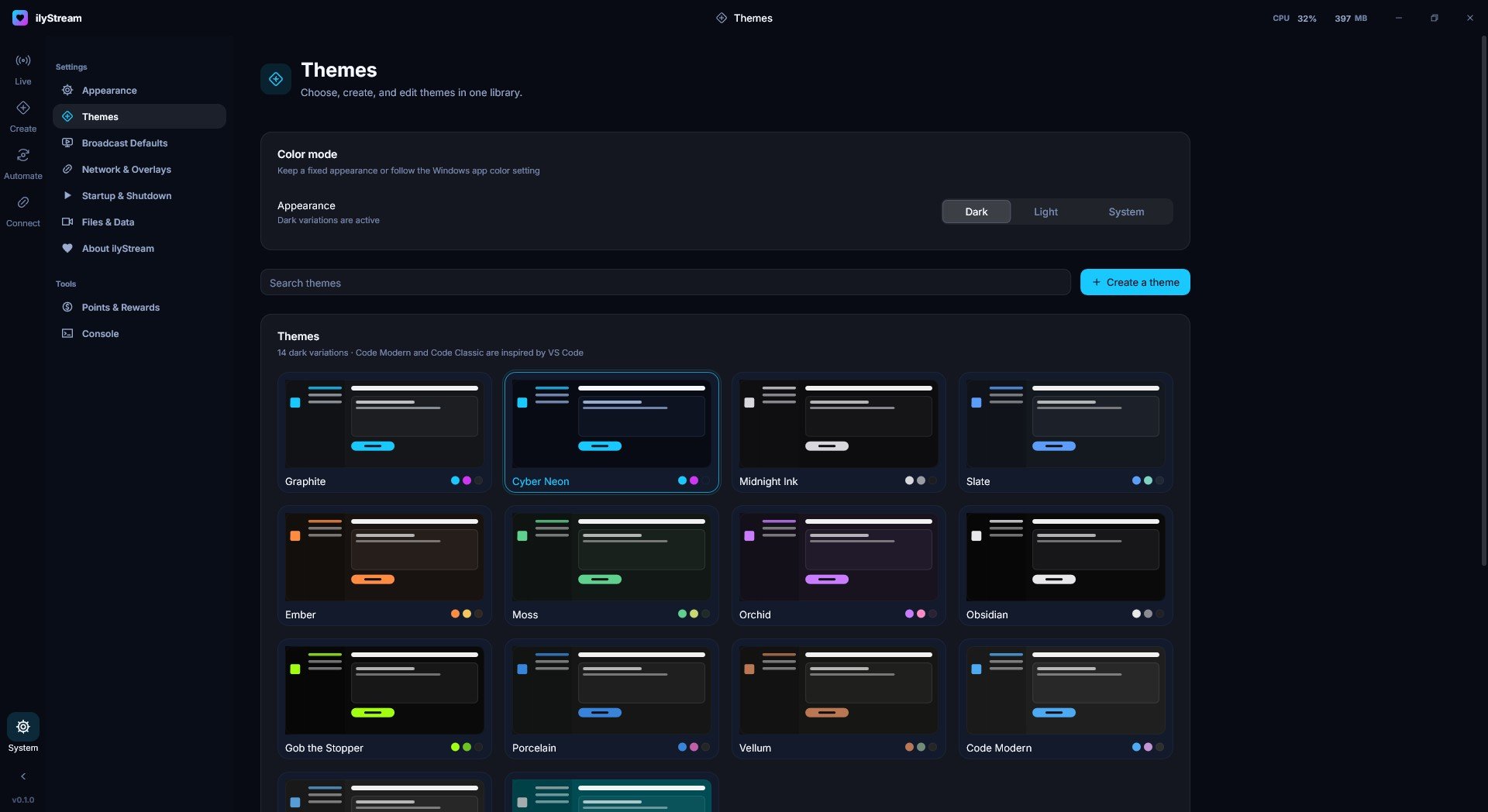Viewport: 1488px width, 812px height.
Task: Select the Slate theme card
Action: pyautogui.click(x=1066, y=432)
